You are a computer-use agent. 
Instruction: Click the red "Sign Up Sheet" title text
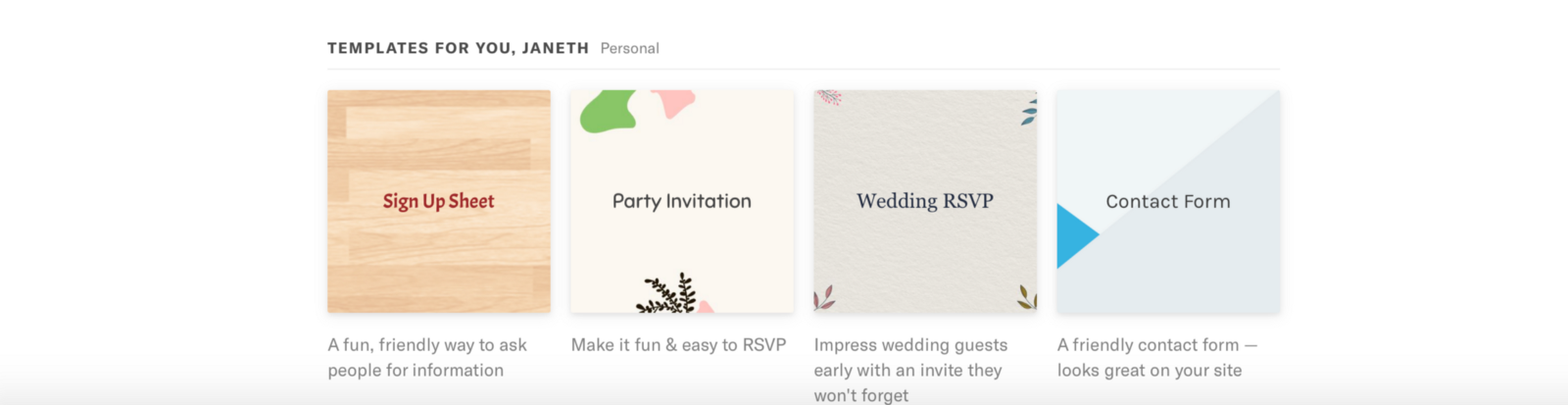tap(438, 201)
